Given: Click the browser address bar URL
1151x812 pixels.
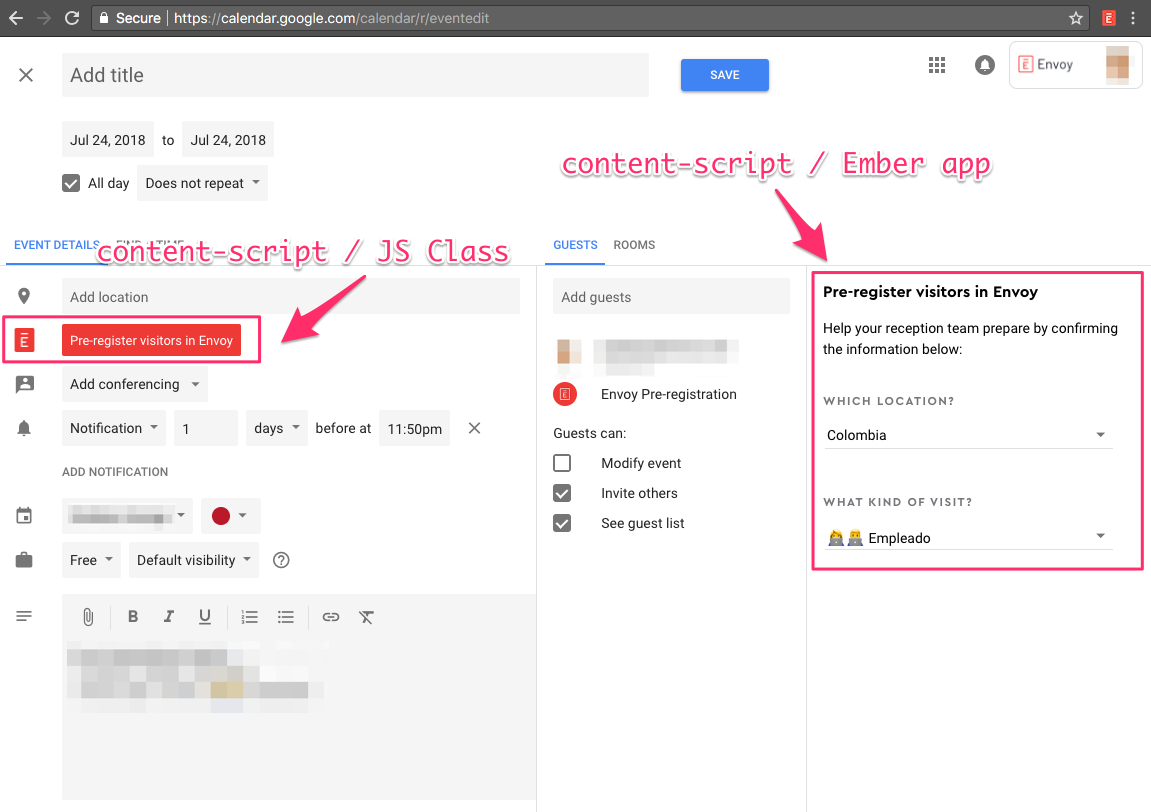Looking at the screenshot, I should [332, 18].
